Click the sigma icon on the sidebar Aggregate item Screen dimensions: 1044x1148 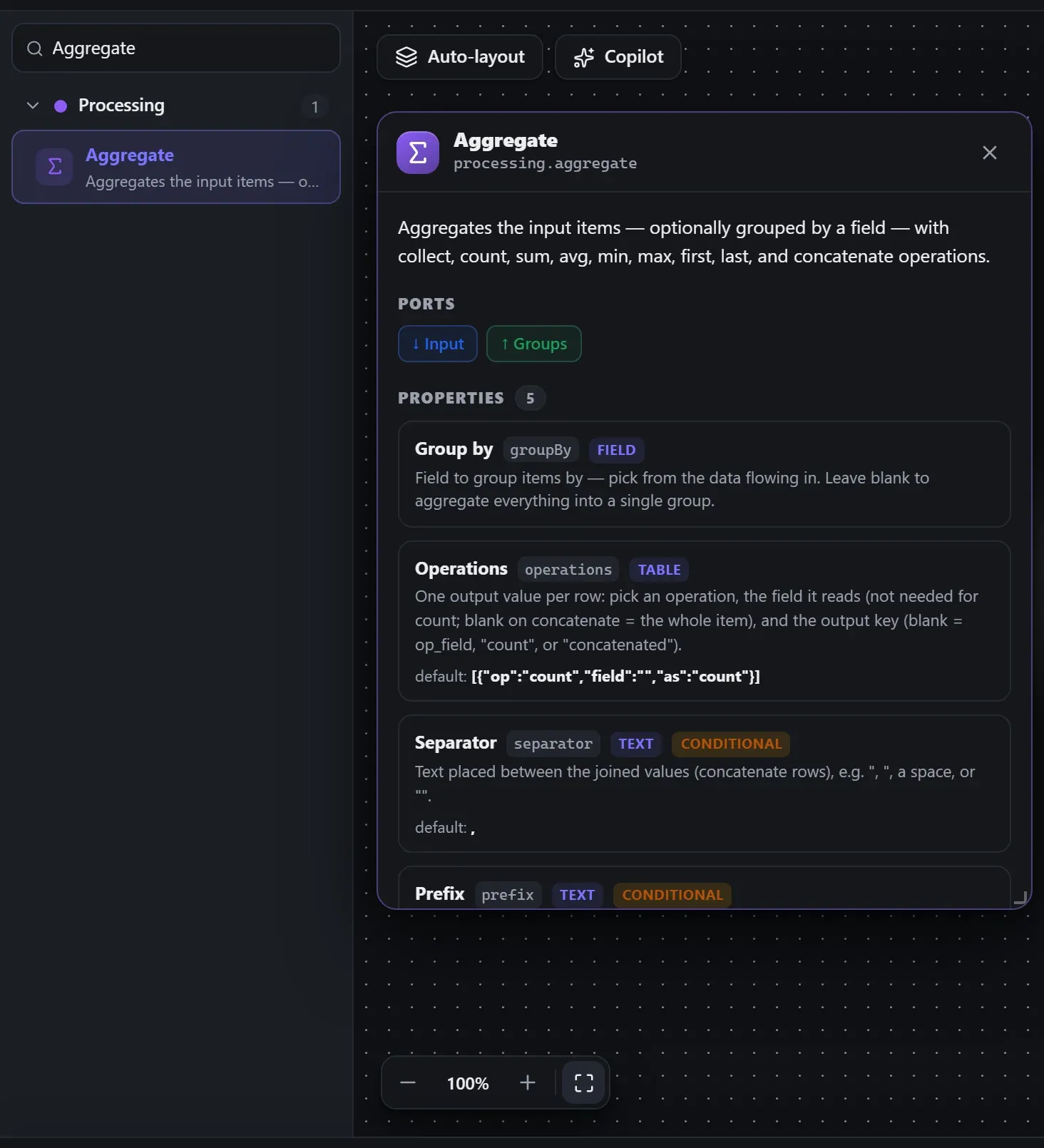(54, 167)
